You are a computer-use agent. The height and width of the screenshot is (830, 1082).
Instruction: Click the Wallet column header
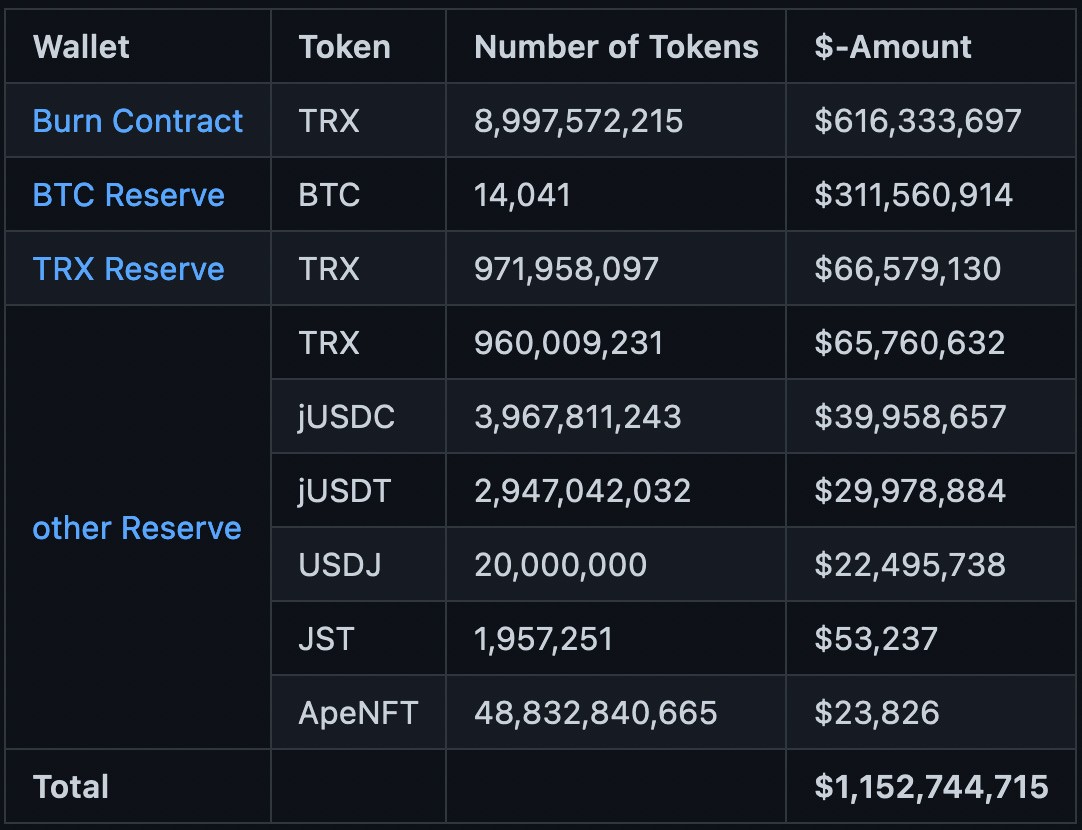[x=81, y=47]
